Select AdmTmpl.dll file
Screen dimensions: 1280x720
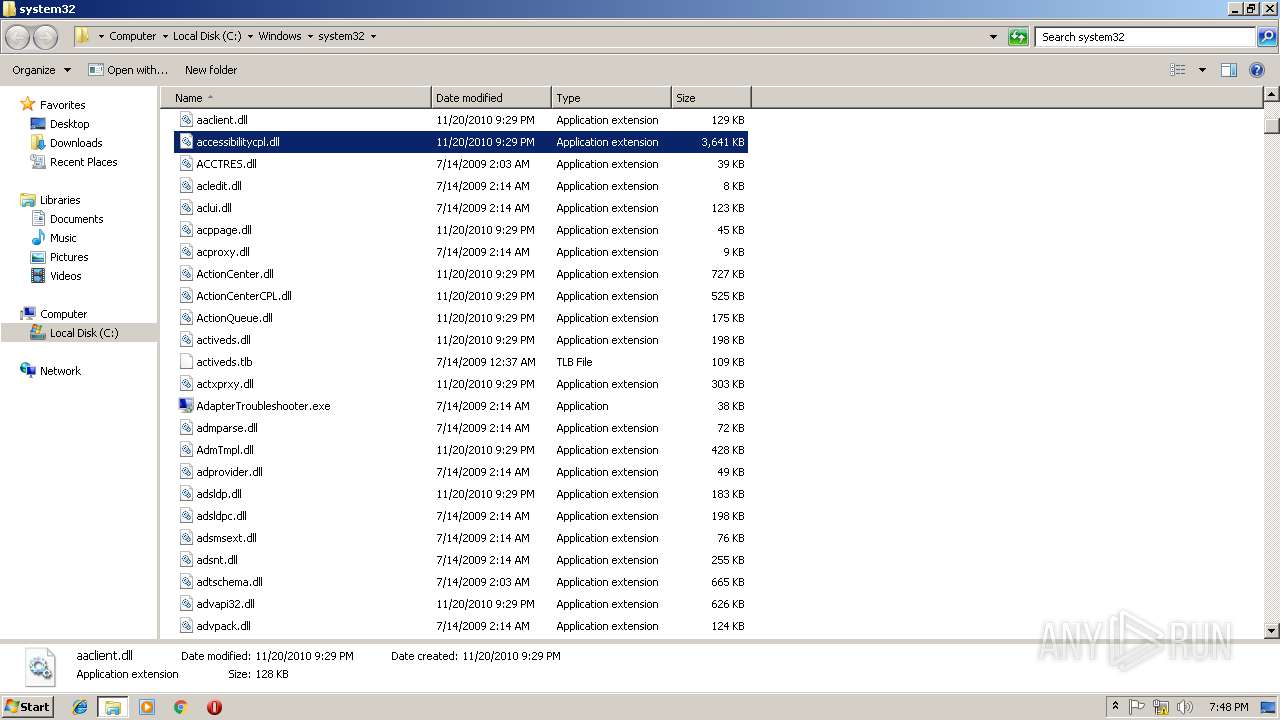pyautogui.click(x=461, y=450)
